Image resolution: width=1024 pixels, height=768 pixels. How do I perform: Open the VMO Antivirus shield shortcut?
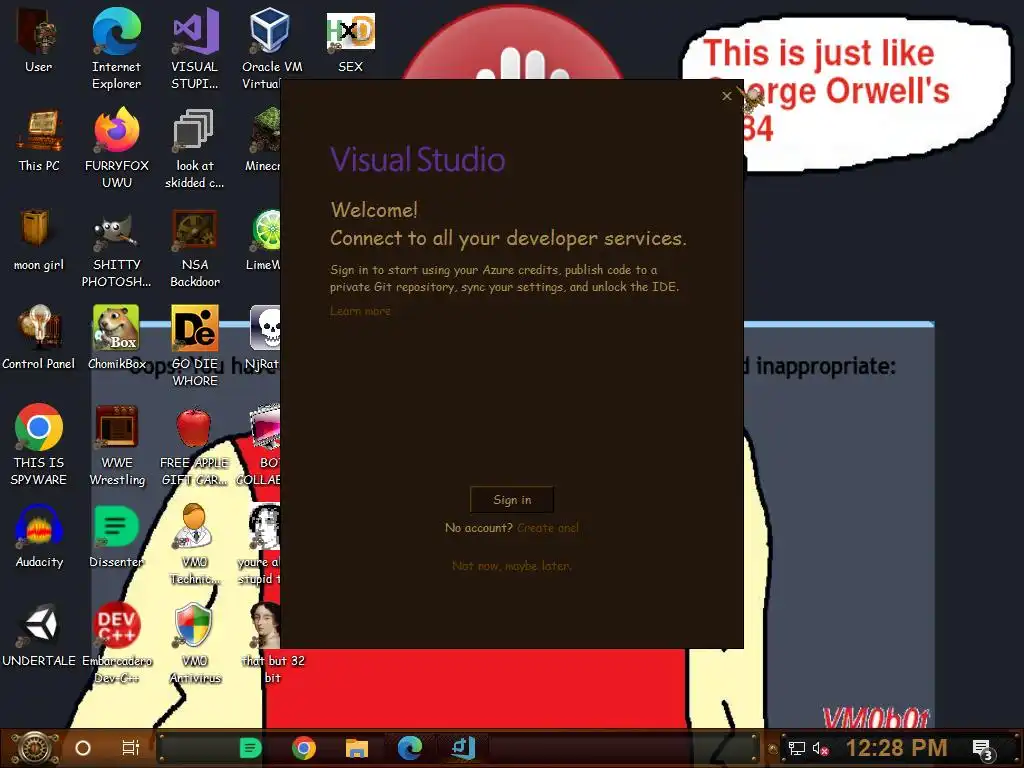pyautogui.click(x=195, y=644)
